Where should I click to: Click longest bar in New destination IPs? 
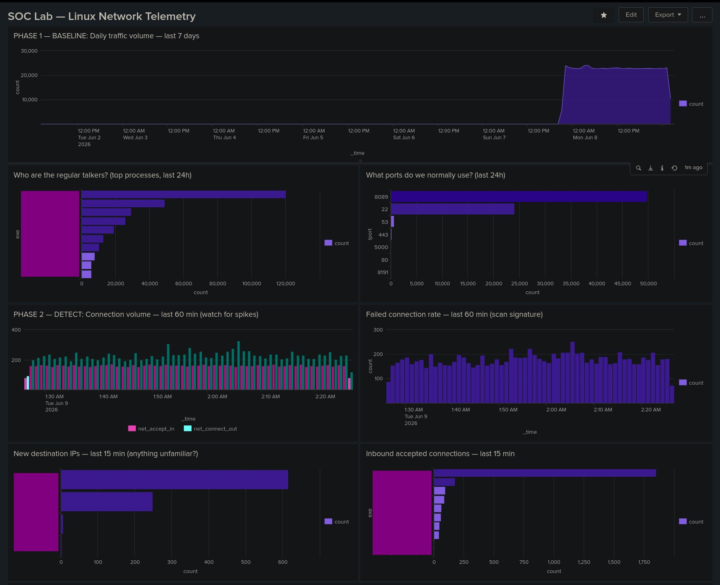[174, 480]
